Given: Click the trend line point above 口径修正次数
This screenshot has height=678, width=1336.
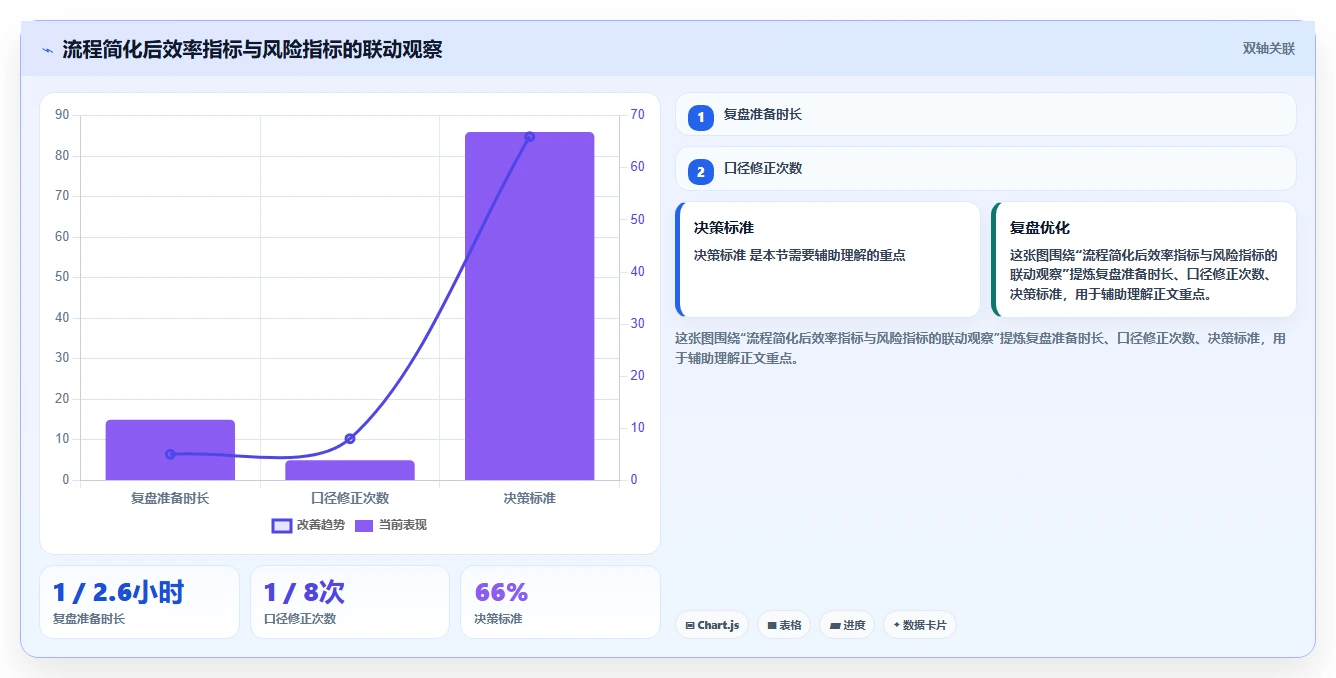Looking at the screenshot, I should coord(350,439).
